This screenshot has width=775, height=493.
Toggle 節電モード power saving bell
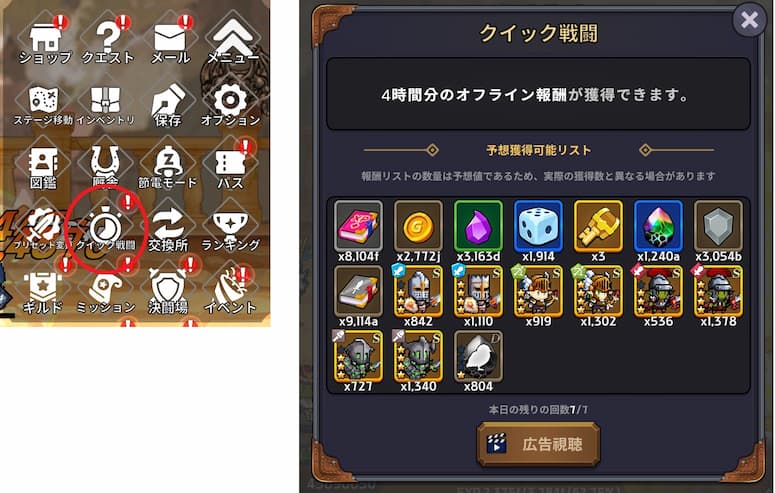coord(168,168)
